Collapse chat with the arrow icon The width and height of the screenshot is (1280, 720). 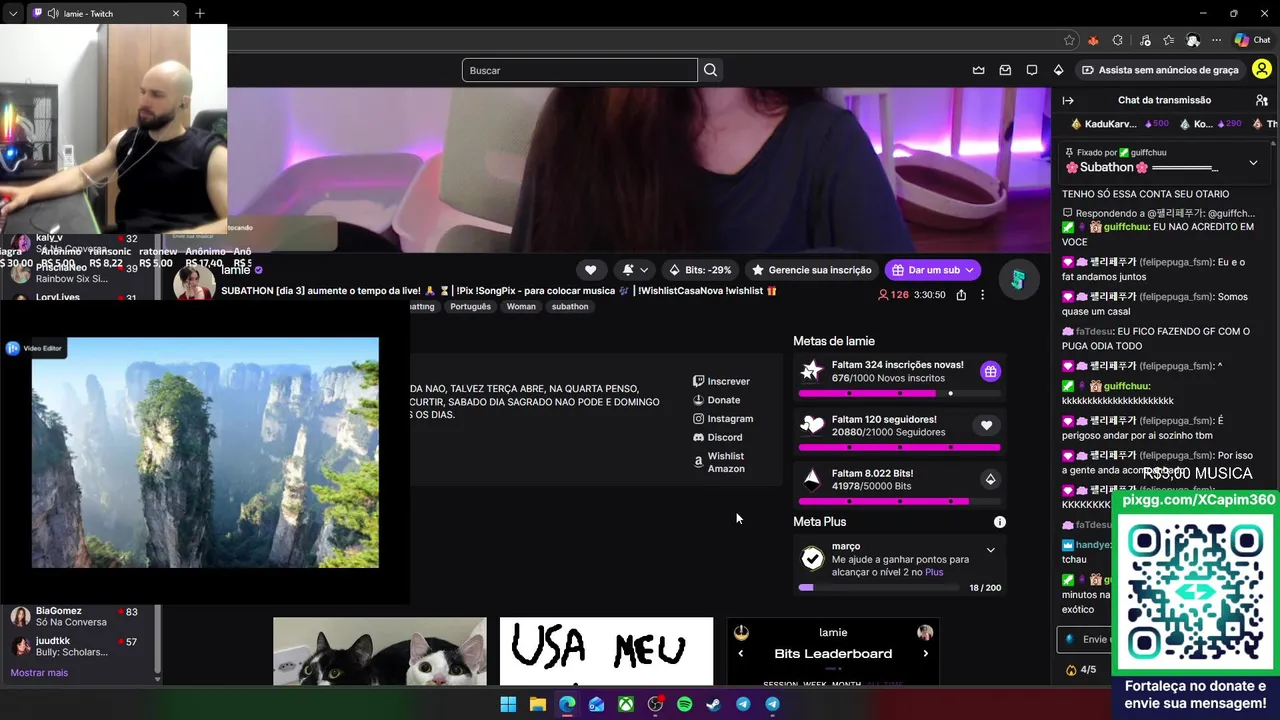1068,100
